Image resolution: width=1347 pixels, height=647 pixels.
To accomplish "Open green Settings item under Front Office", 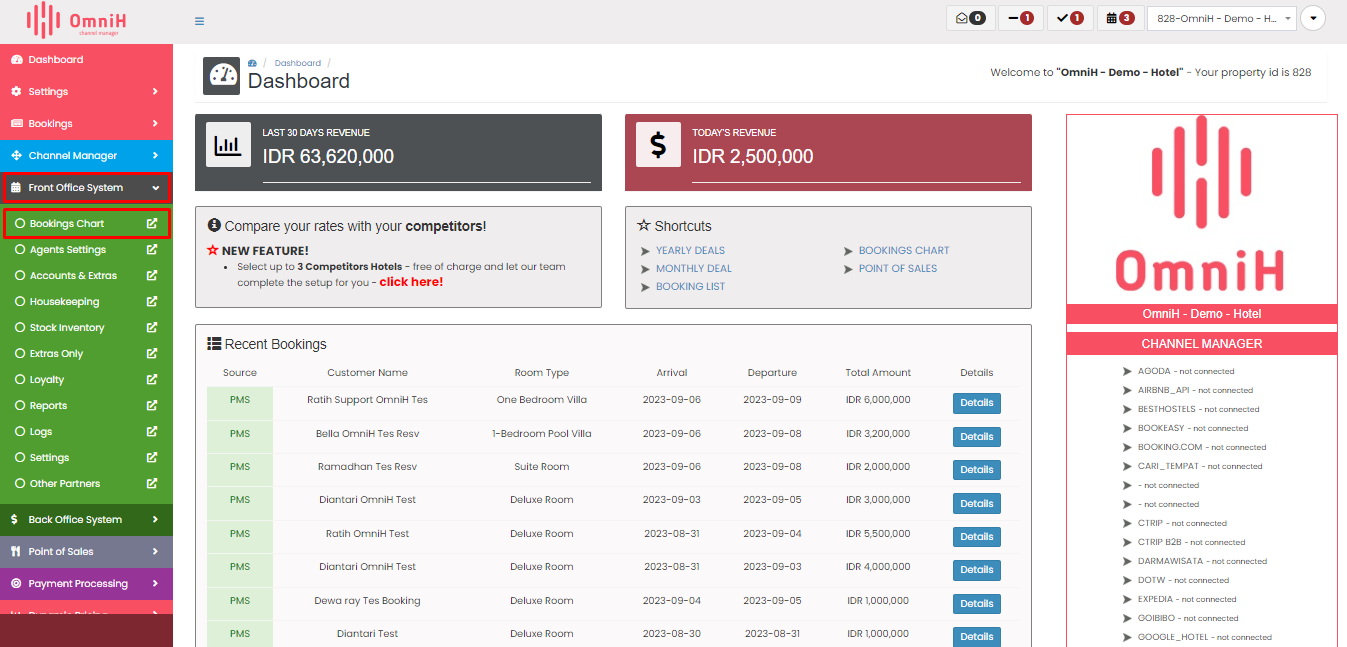I will (49, 458).
